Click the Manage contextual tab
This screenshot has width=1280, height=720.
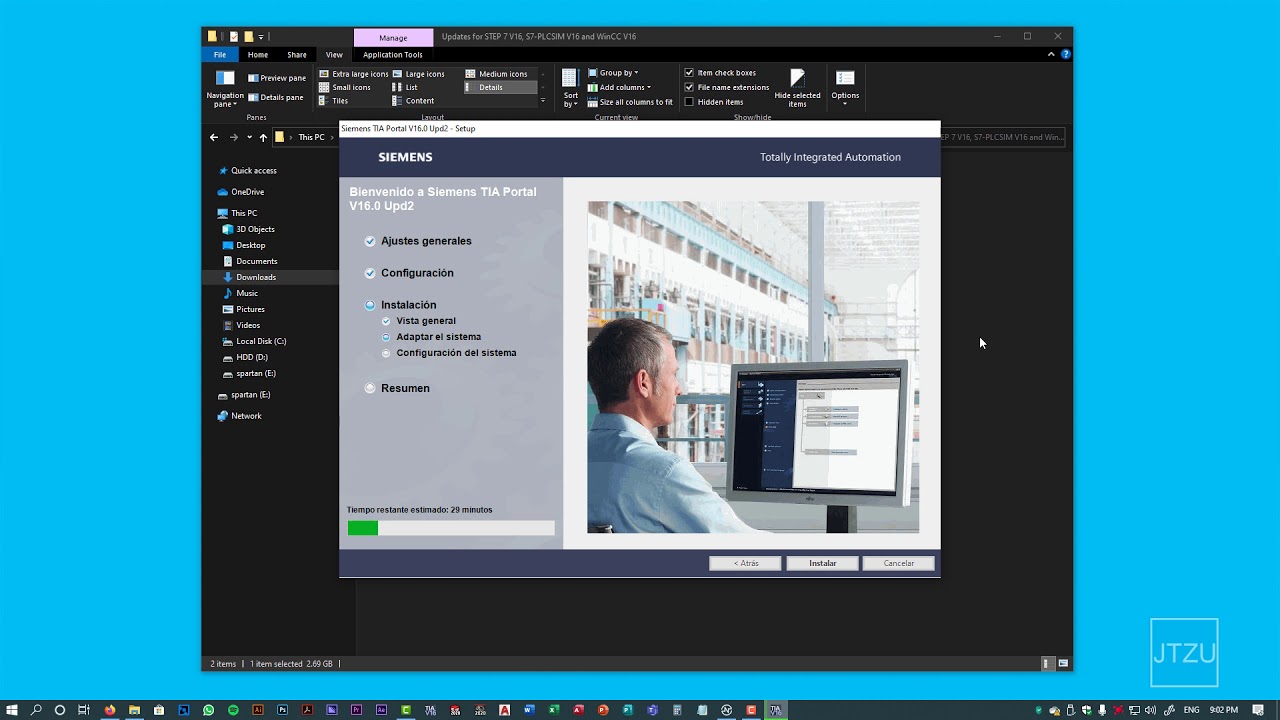[393, 38]
